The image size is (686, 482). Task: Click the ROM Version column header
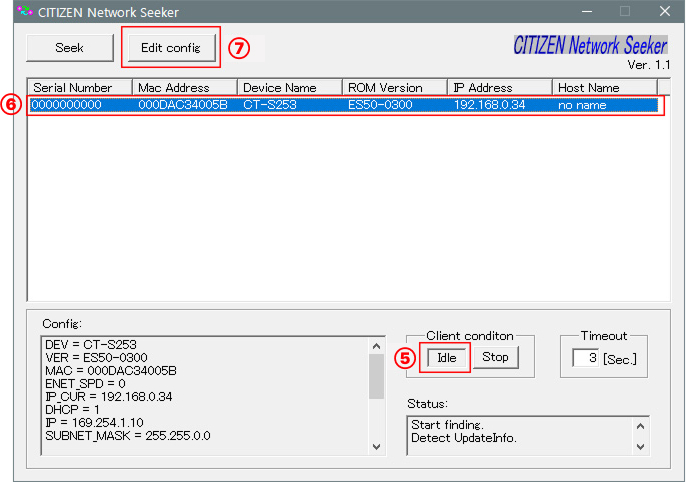(394, 87)
